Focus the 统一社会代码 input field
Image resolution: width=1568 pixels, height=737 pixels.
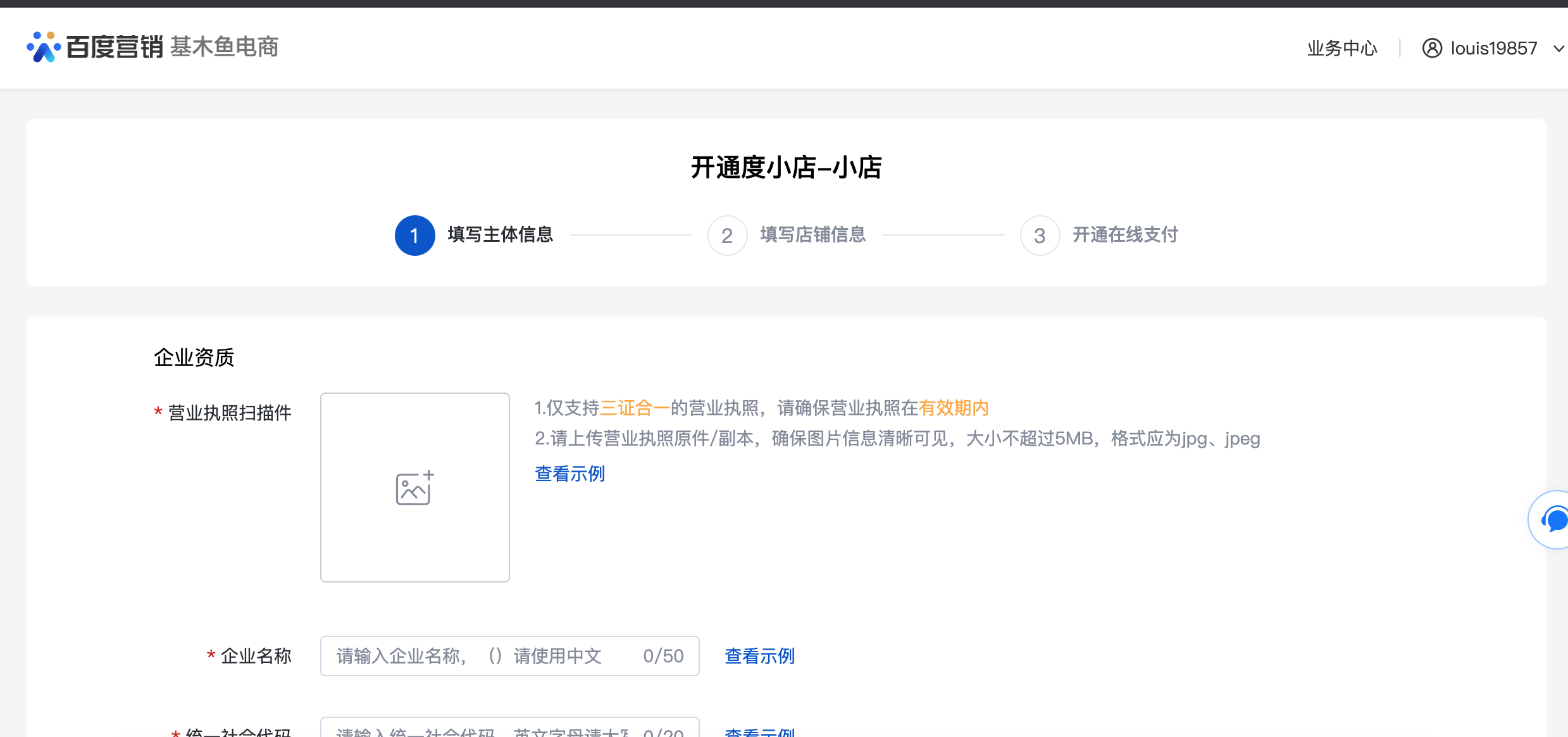(x=509, y=728)
